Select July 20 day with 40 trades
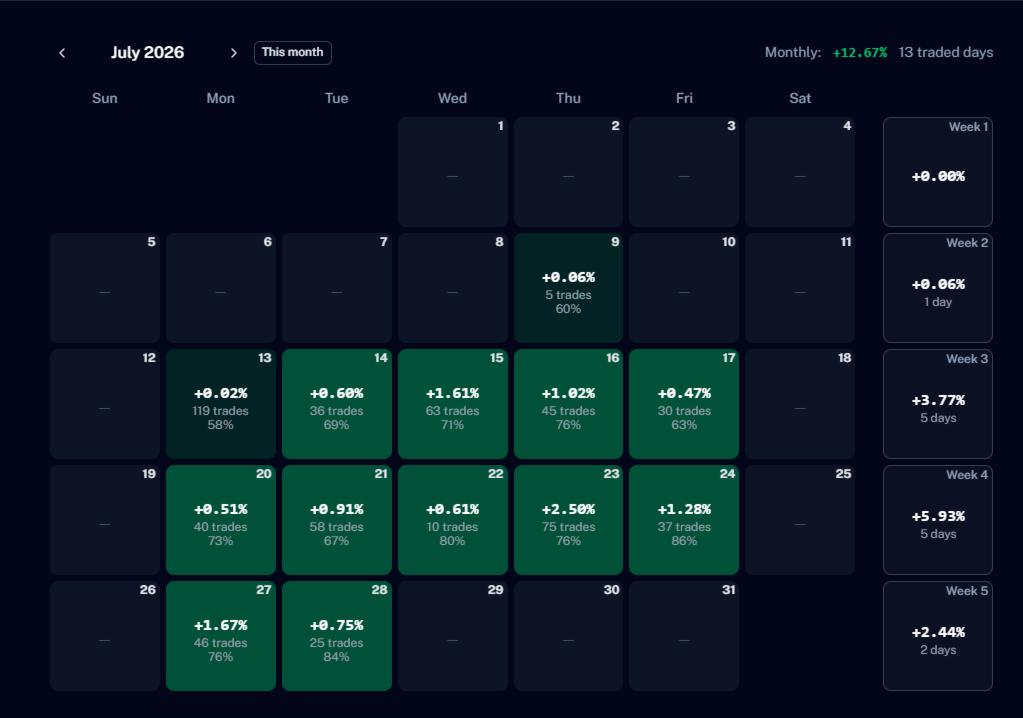This screenshot has width=1023, height=718. pyautogui.click(x=221, y=520)
